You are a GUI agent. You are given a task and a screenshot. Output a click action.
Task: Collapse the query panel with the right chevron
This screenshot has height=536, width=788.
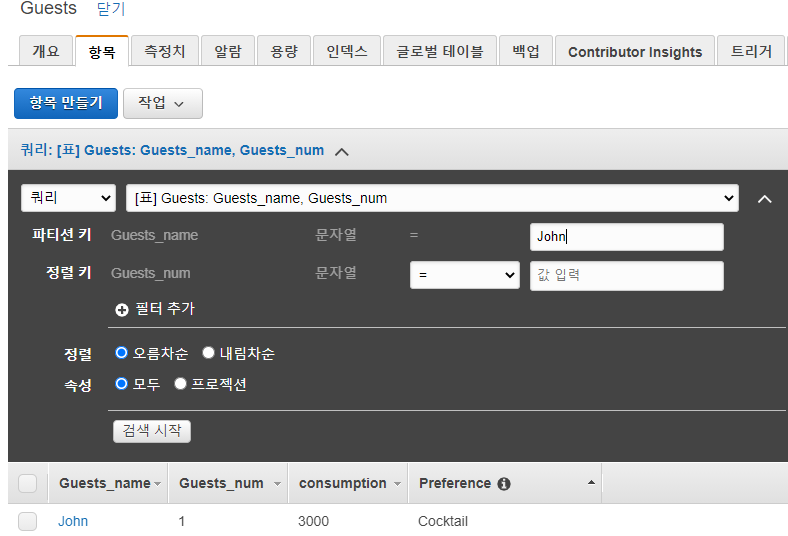764,199
